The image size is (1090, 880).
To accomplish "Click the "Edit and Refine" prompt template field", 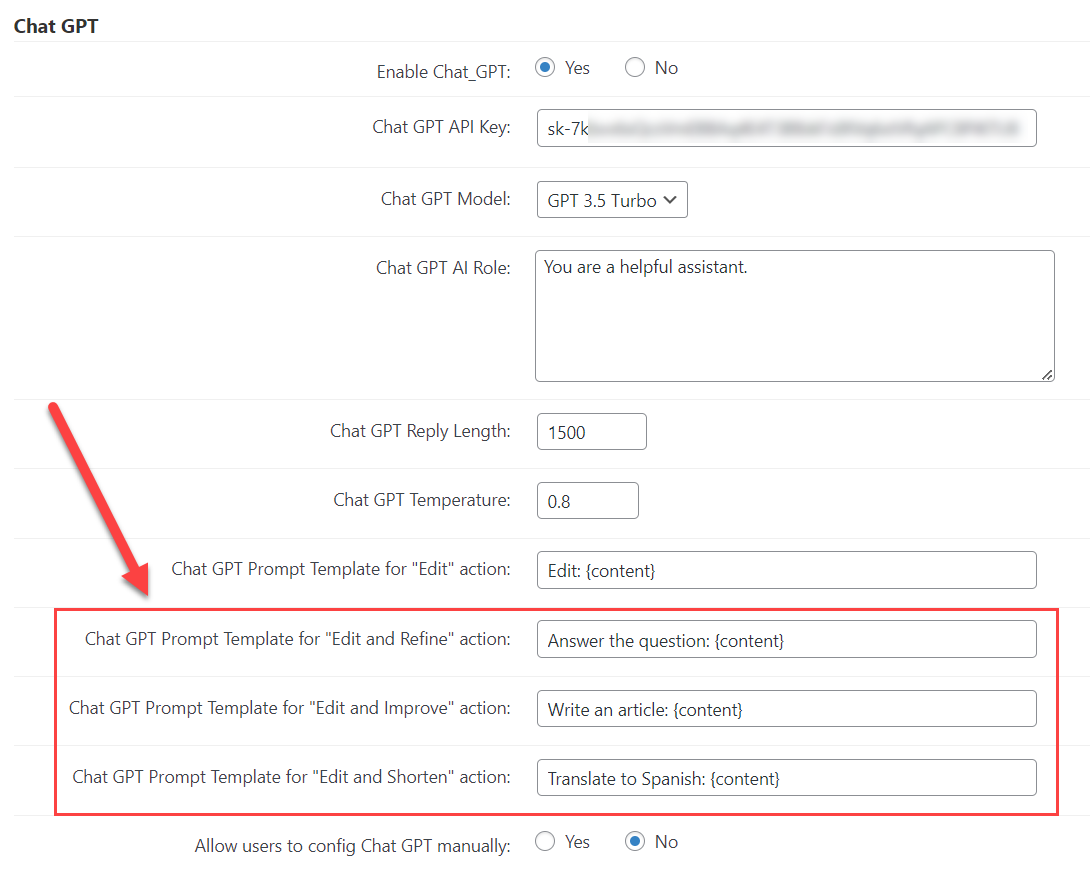I will [786, 639].
